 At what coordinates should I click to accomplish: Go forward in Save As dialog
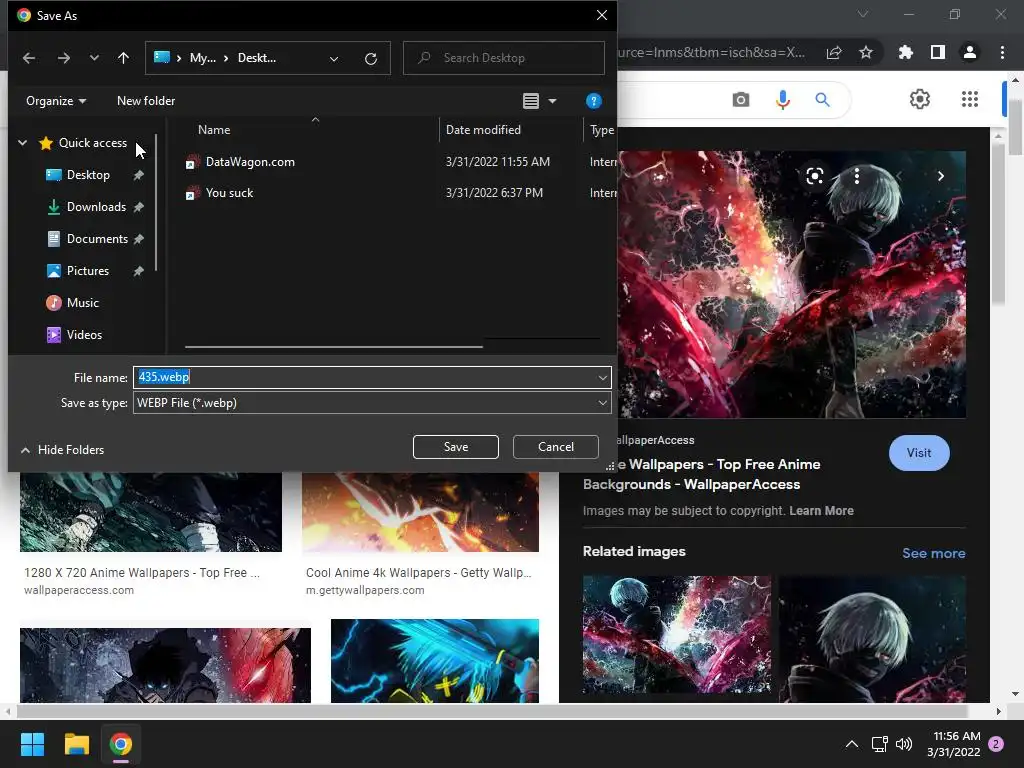point(63,58)
